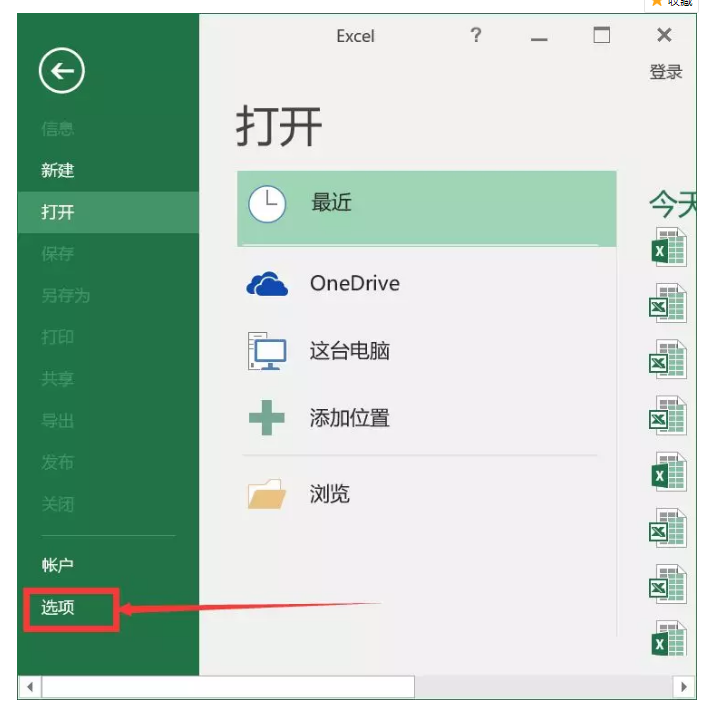
Task: Open the last recent Excel file icon
Action: click(x=669, y=639)
